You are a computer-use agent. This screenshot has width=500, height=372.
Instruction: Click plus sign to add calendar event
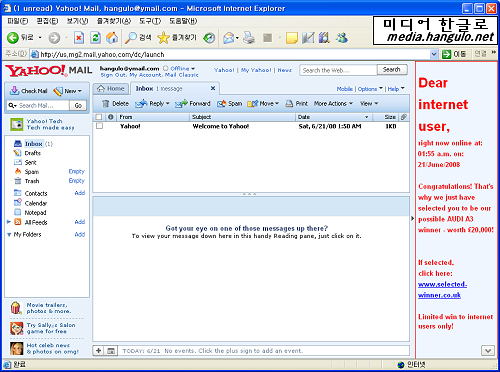coord(99,351)
